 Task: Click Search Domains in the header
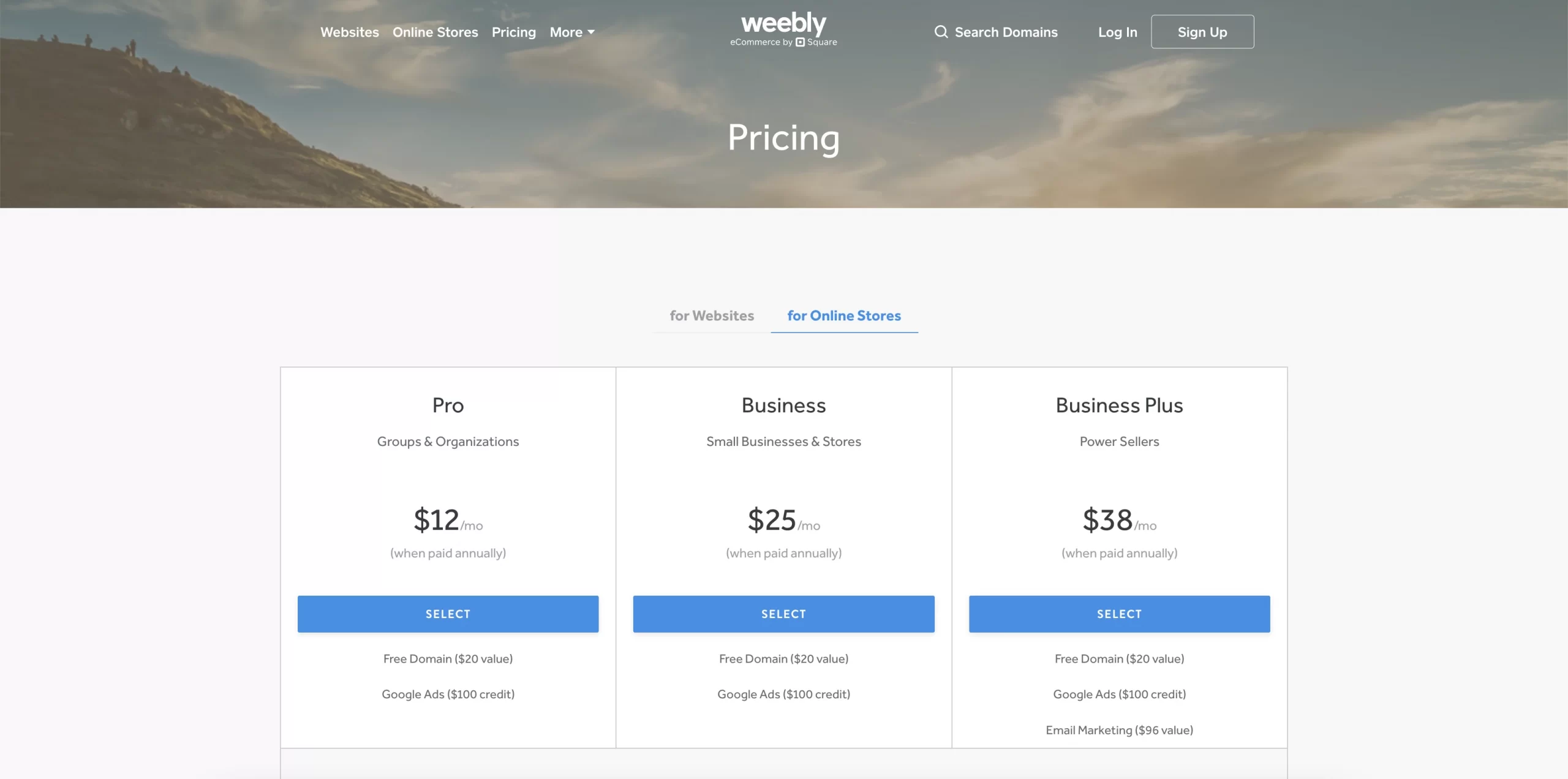point(1006,32)
